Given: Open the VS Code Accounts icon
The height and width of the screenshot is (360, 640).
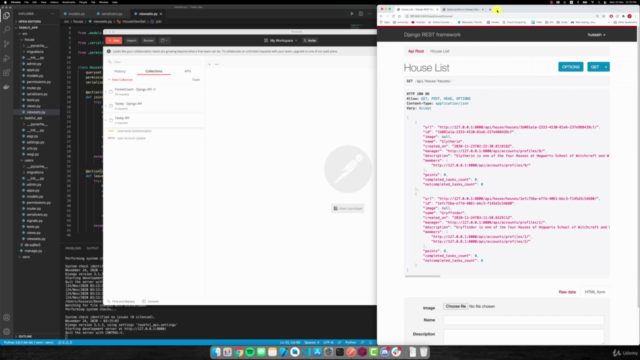Looking at the screenshot, I should coord(7,318).
